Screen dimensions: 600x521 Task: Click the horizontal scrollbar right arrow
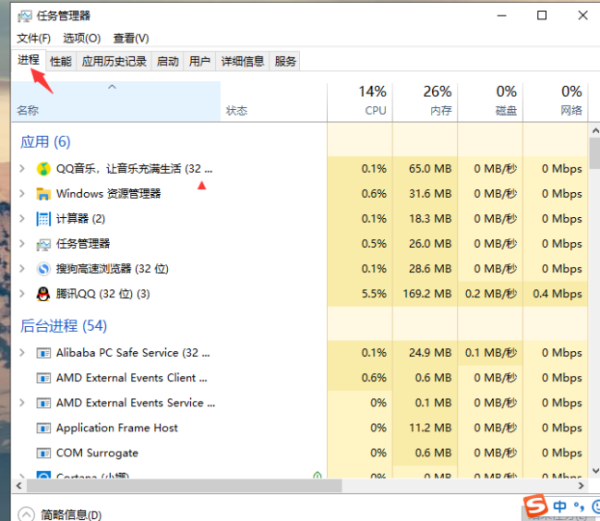tap(581, 485)
